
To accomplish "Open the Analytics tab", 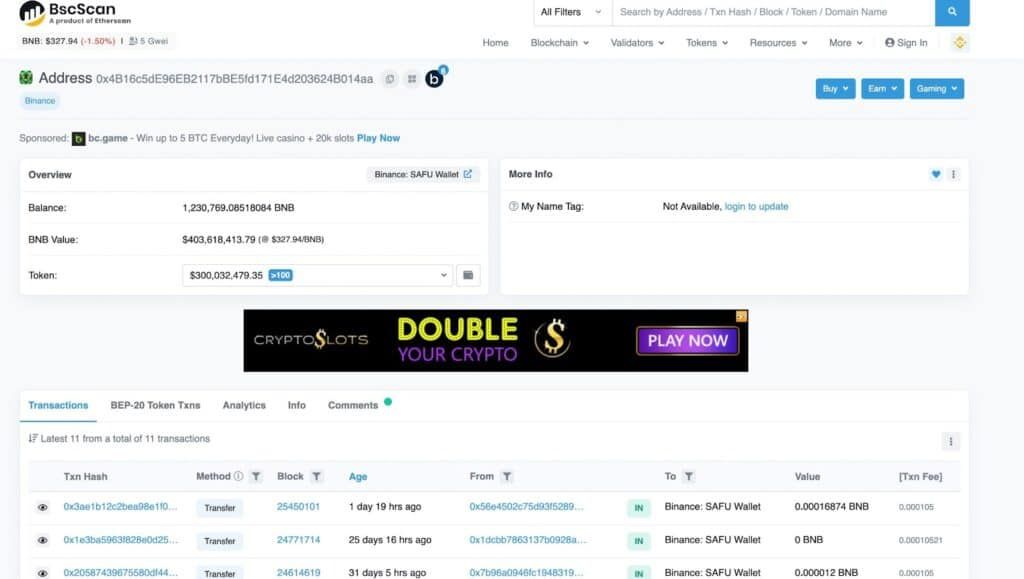I will (244, 405).
